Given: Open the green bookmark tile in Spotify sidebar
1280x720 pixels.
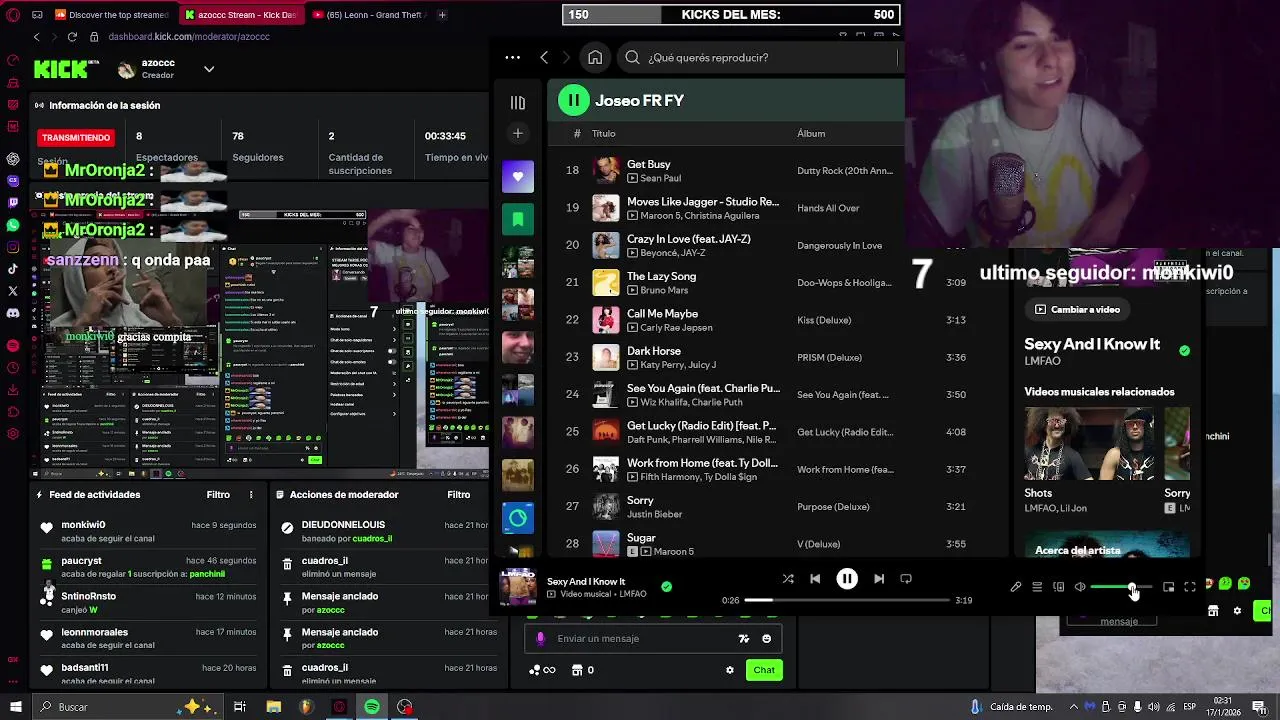Looking at the screenshot, I should tap(518, 219).
